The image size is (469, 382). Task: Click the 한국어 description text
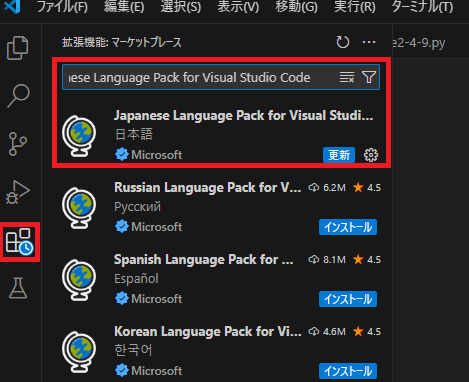click(133, 350)
